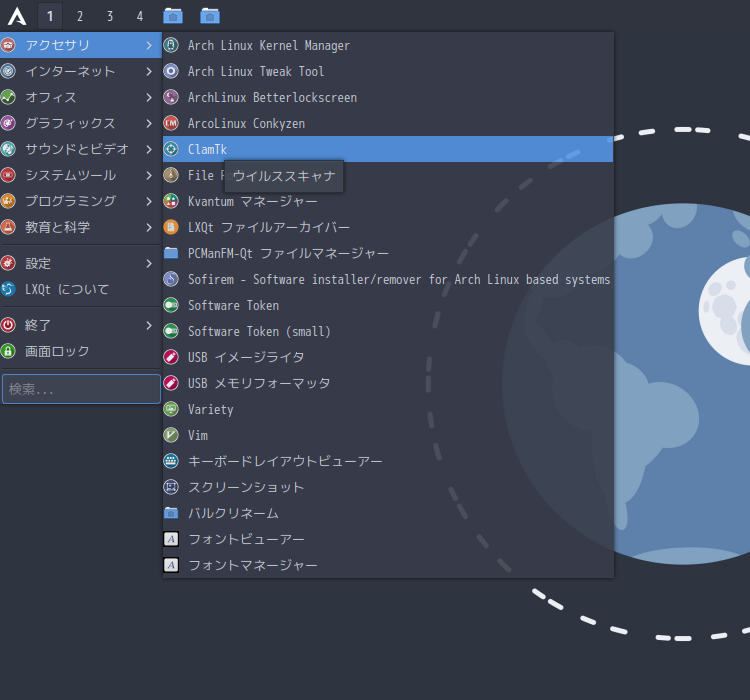Image resolution: width=750 pixels, height=700 pixels.
Task: Launch Sofirem software installer entry
Action: point(388,279)
